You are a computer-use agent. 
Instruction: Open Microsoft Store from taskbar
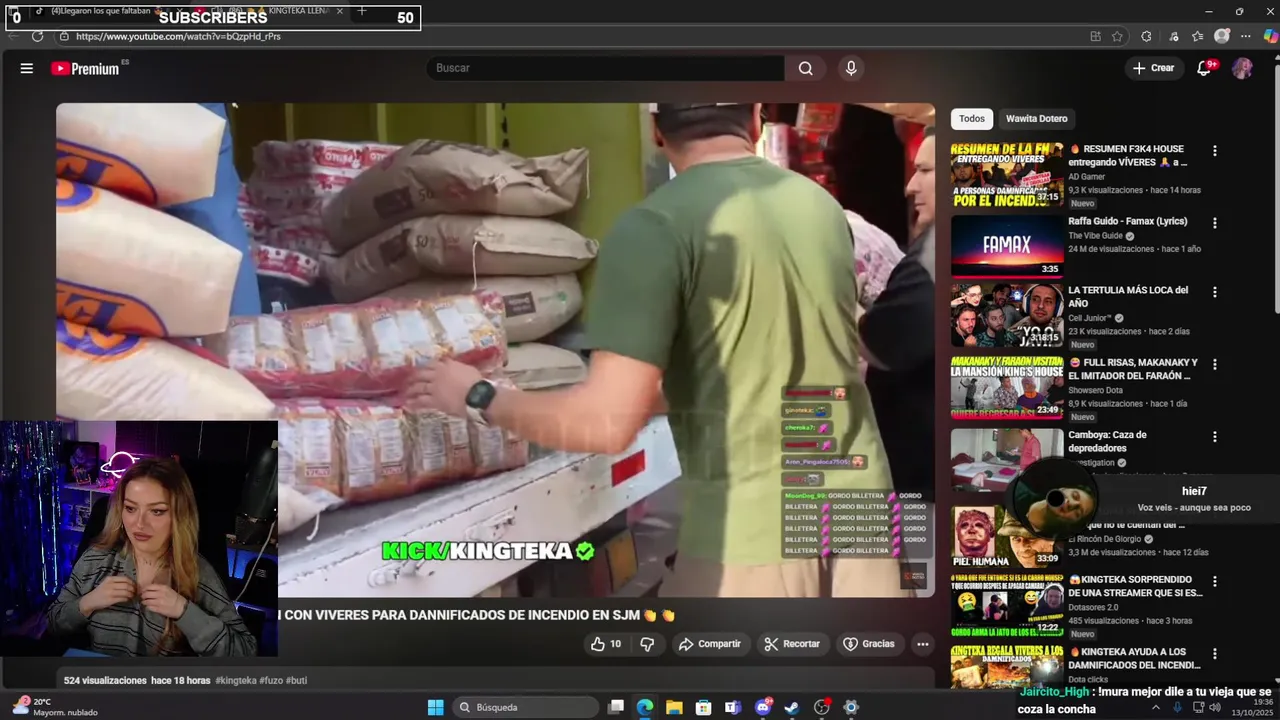704,707
